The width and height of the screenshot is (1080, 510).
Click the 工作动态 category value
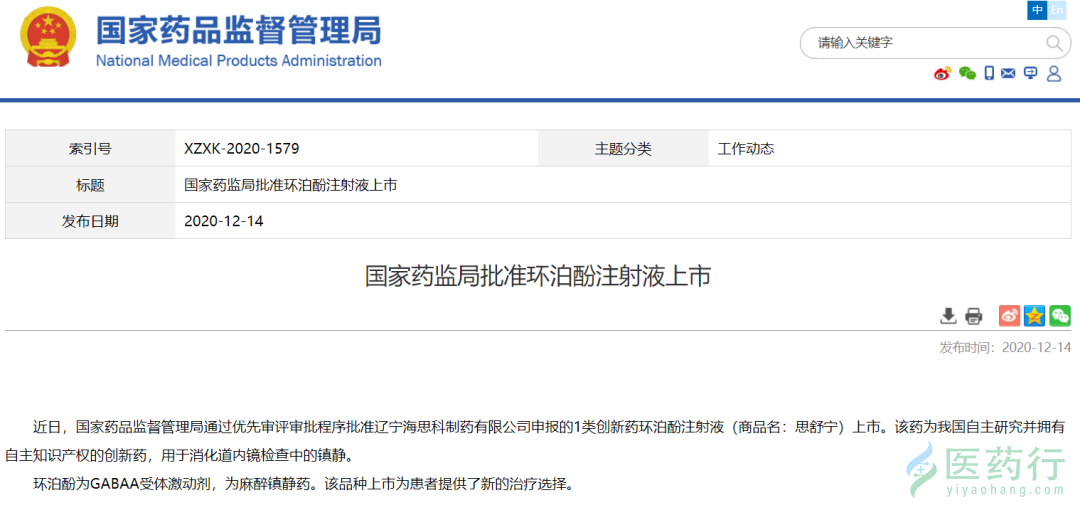[x=746, y=148]
